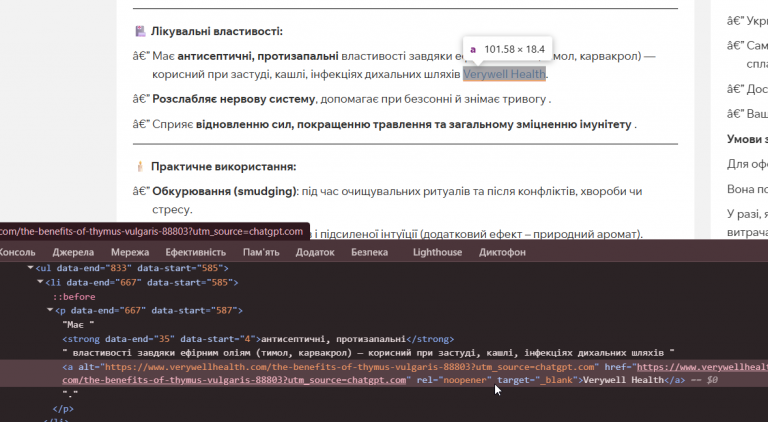The image size is (768, 422).
Task: Collapse the li data-end="667" node
Action: point(40,282)
